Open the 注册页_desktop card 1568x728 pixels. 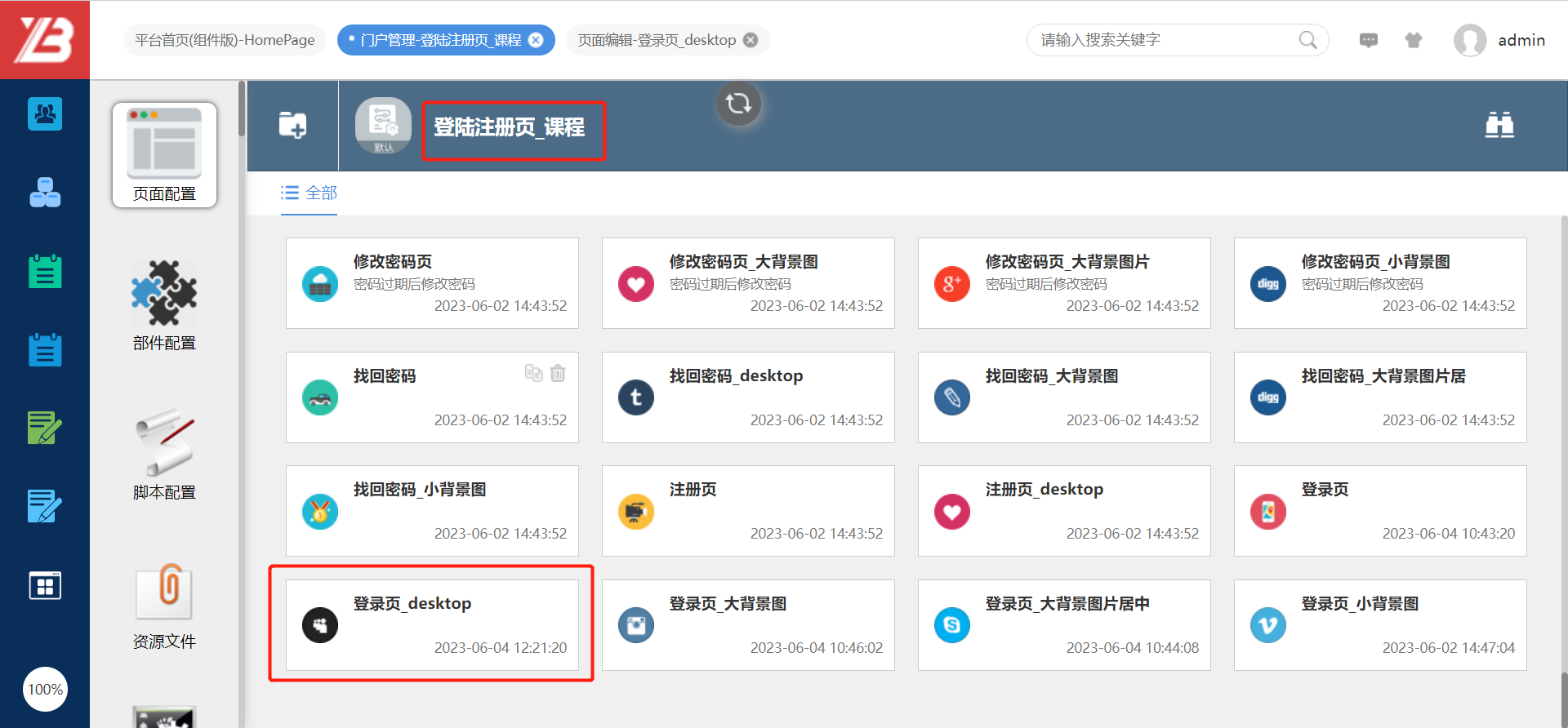(x=1064, y=511)
